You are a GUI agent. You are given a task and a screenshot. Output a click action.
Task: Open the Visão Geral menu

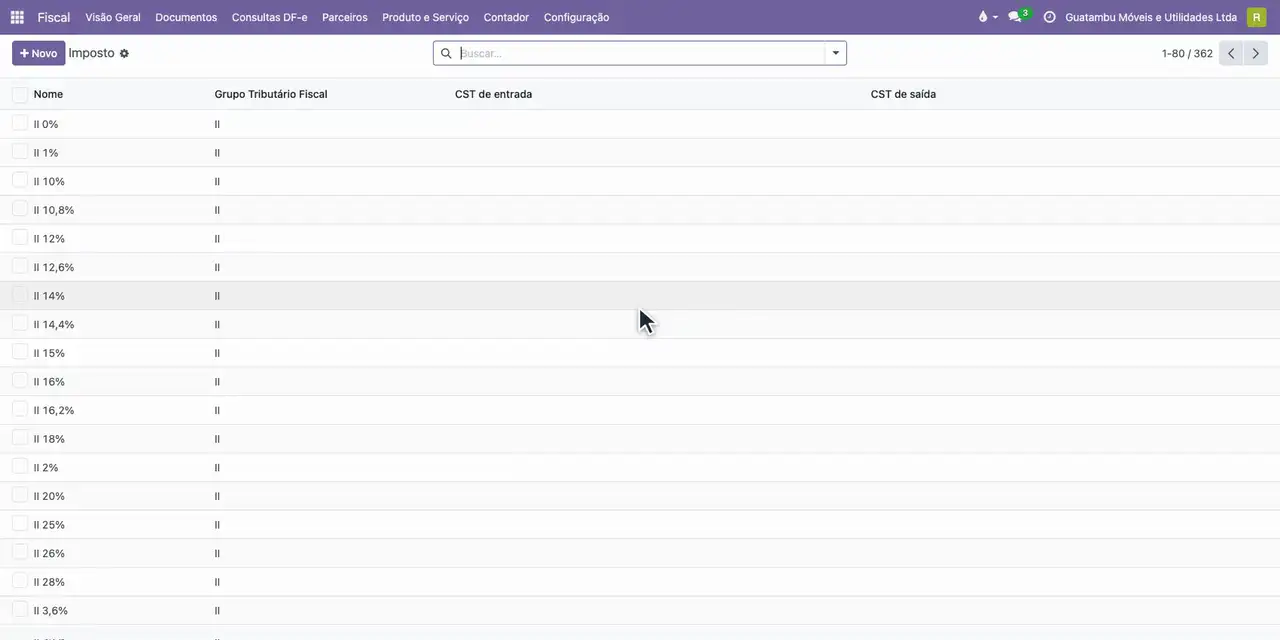pyautogui.click(x=113, y=17)
